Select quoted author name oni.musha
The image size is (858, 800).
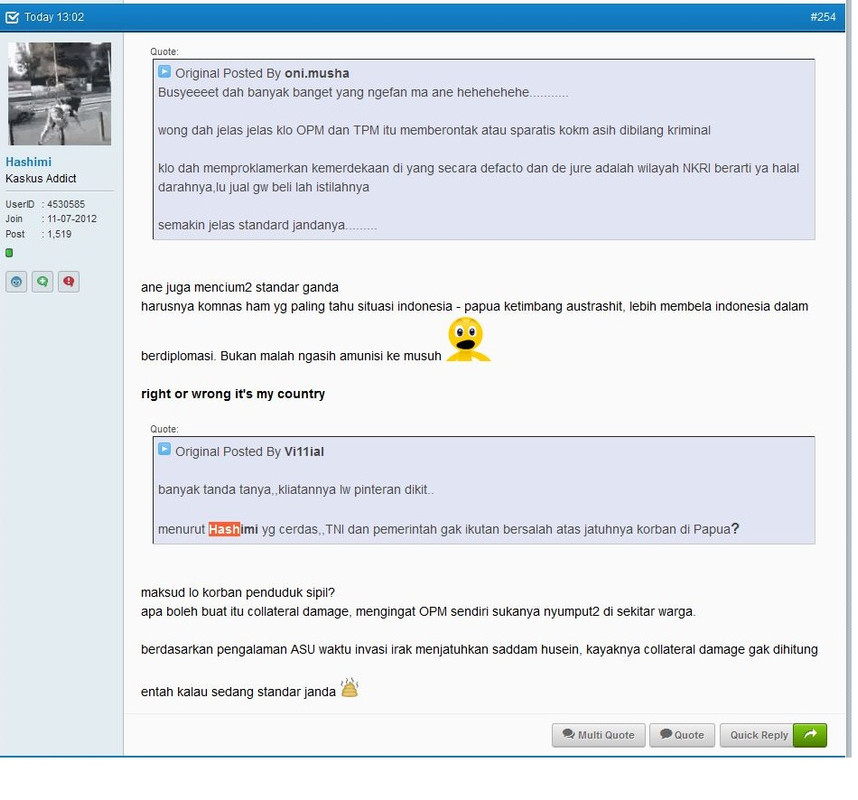pyautogui.click(x=317, y=73)
